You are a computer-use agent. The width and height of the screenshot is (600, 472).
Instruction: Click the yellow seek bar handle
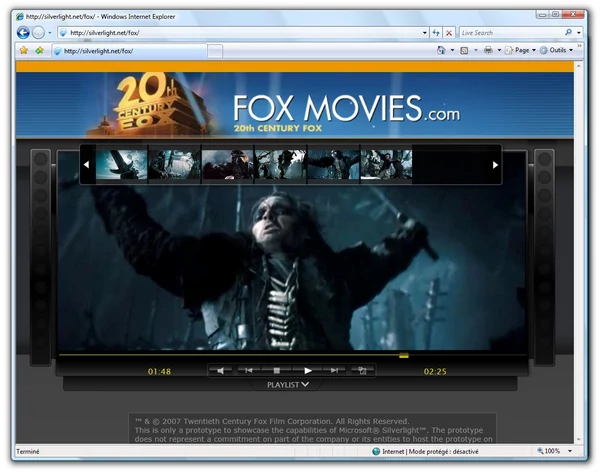pos(404,356)
